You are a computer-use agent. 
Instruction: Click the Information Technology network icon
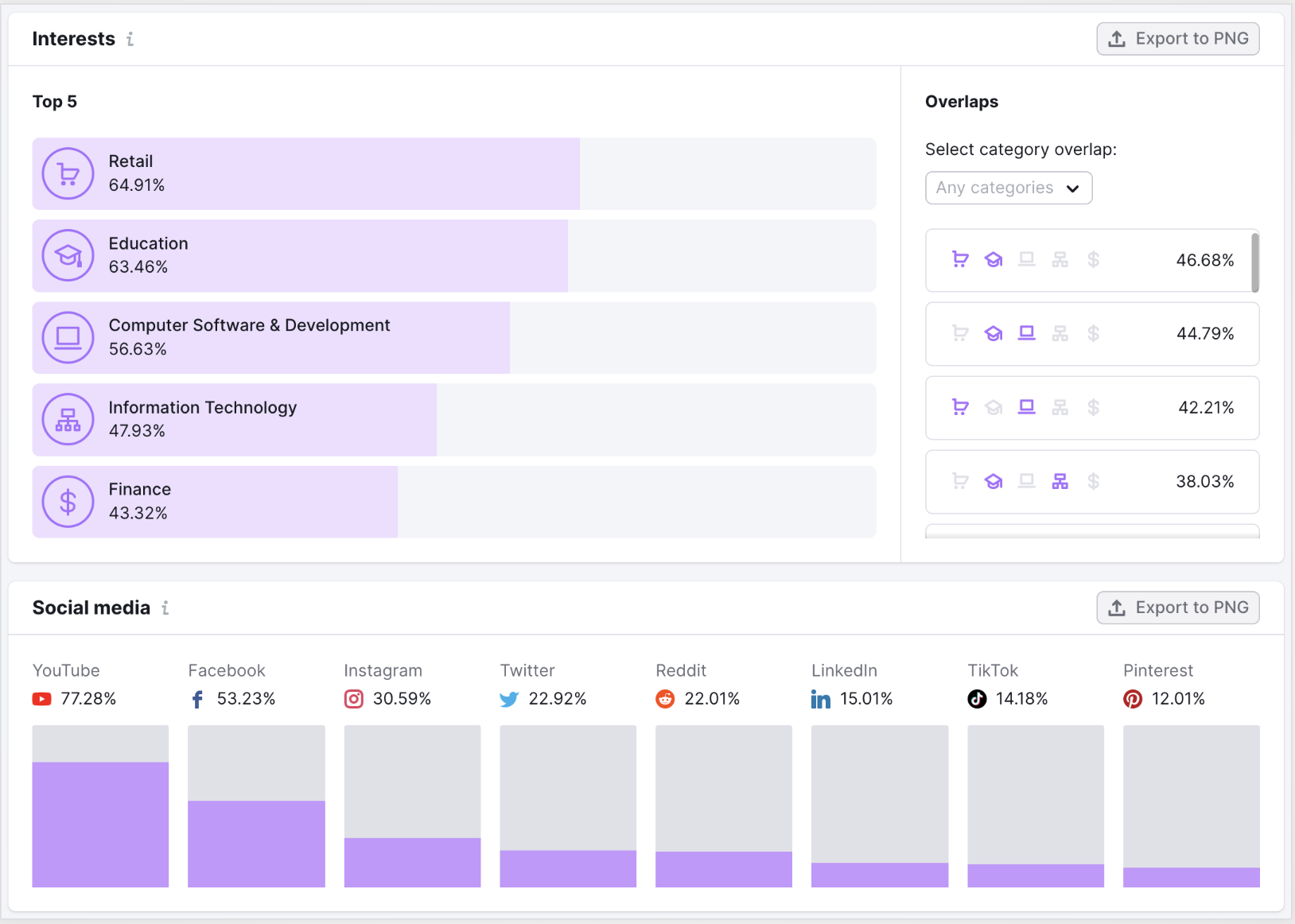[x=68, y=419]
